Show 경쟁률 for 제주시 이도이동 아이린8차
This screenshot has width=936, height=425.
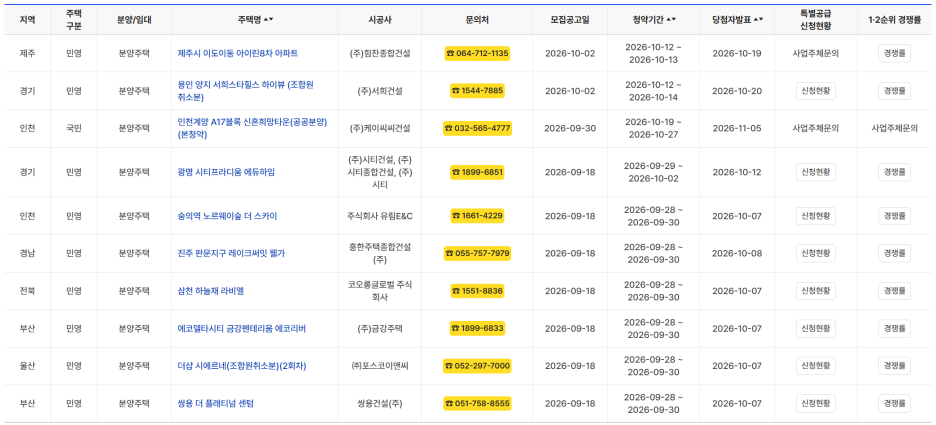click(x=894, y=53)
